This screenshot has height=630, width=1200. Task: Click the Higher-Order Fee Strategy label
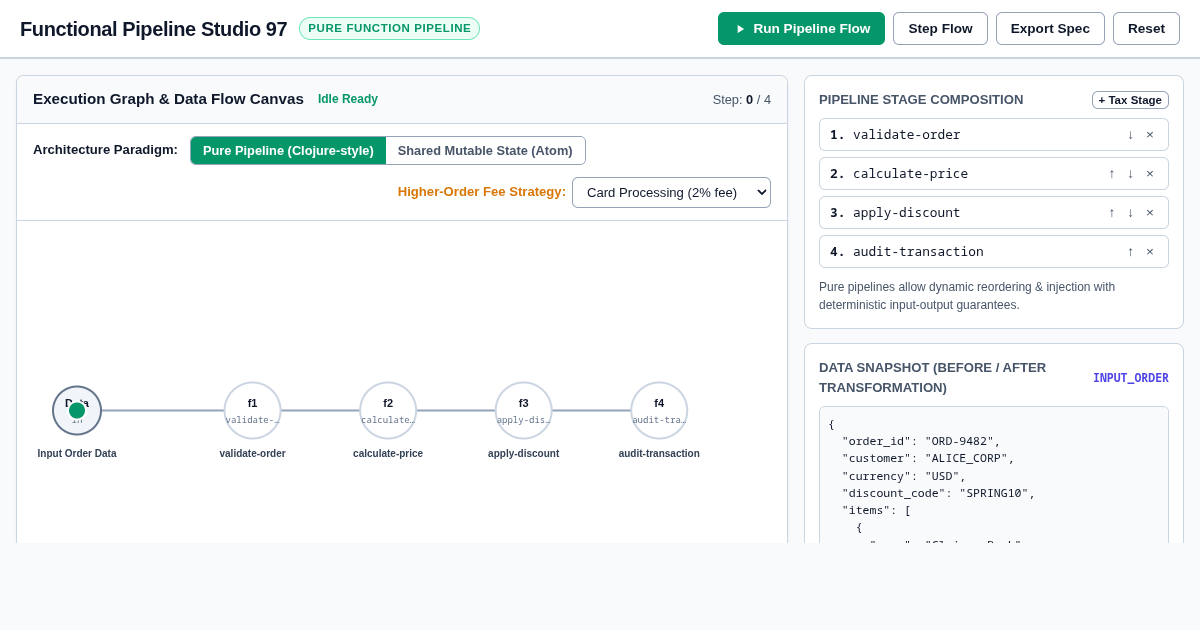pos(482,192)
